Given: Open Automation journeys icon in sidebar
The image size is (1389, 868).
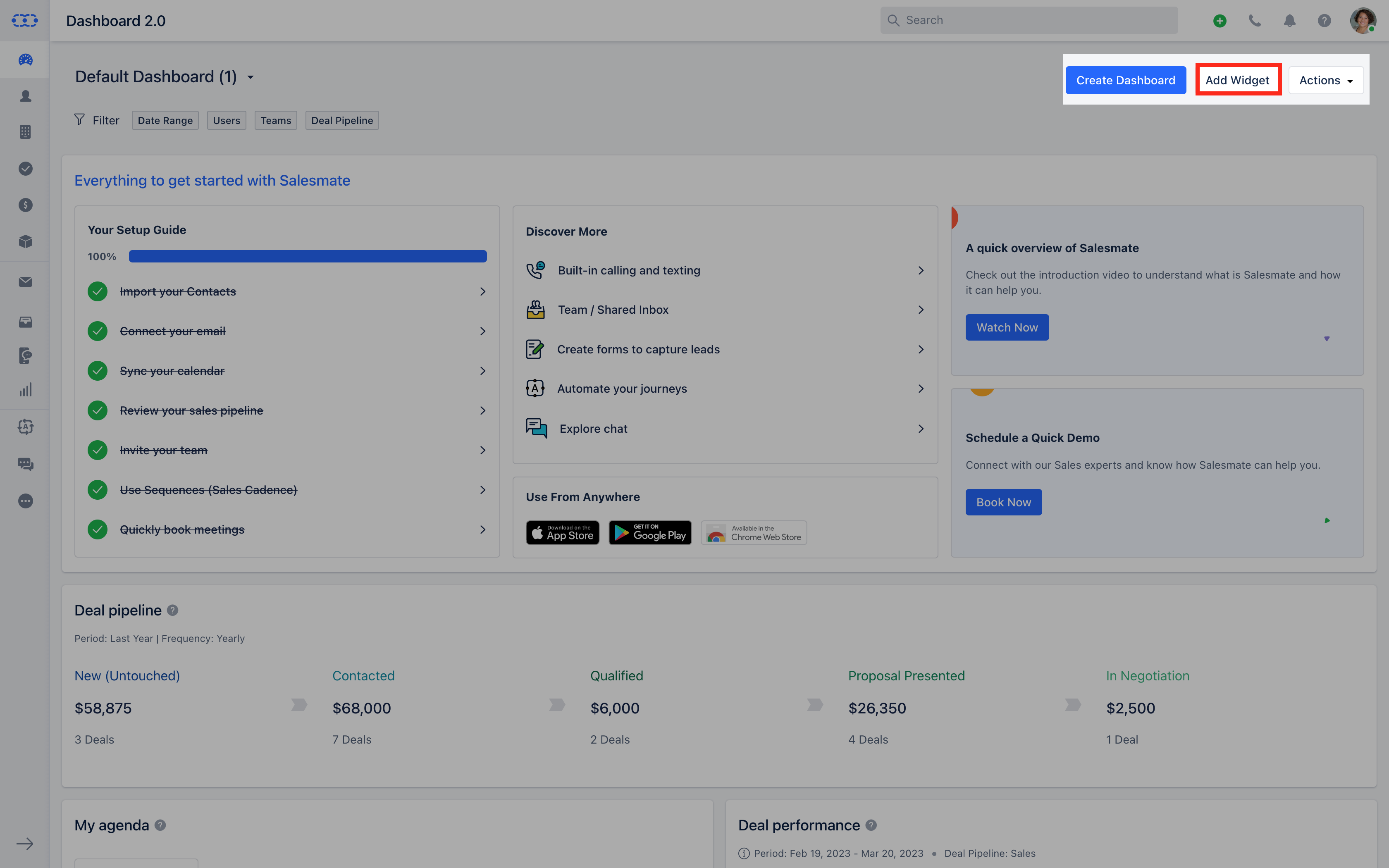Looking at the screenshot, I should (x=25, y=427).
